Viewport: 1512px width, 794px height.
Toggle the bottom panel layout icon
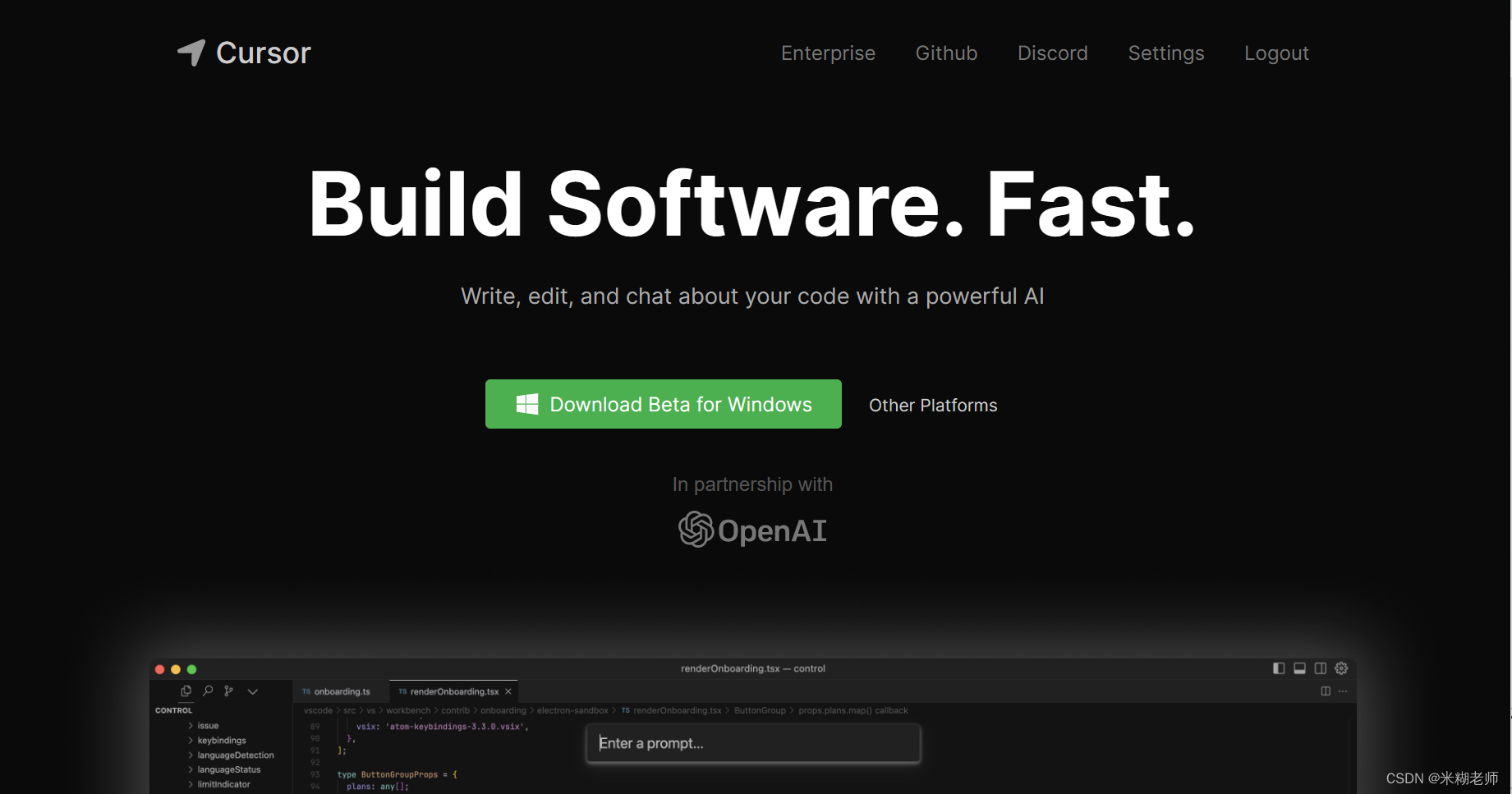click(1299, 668)
